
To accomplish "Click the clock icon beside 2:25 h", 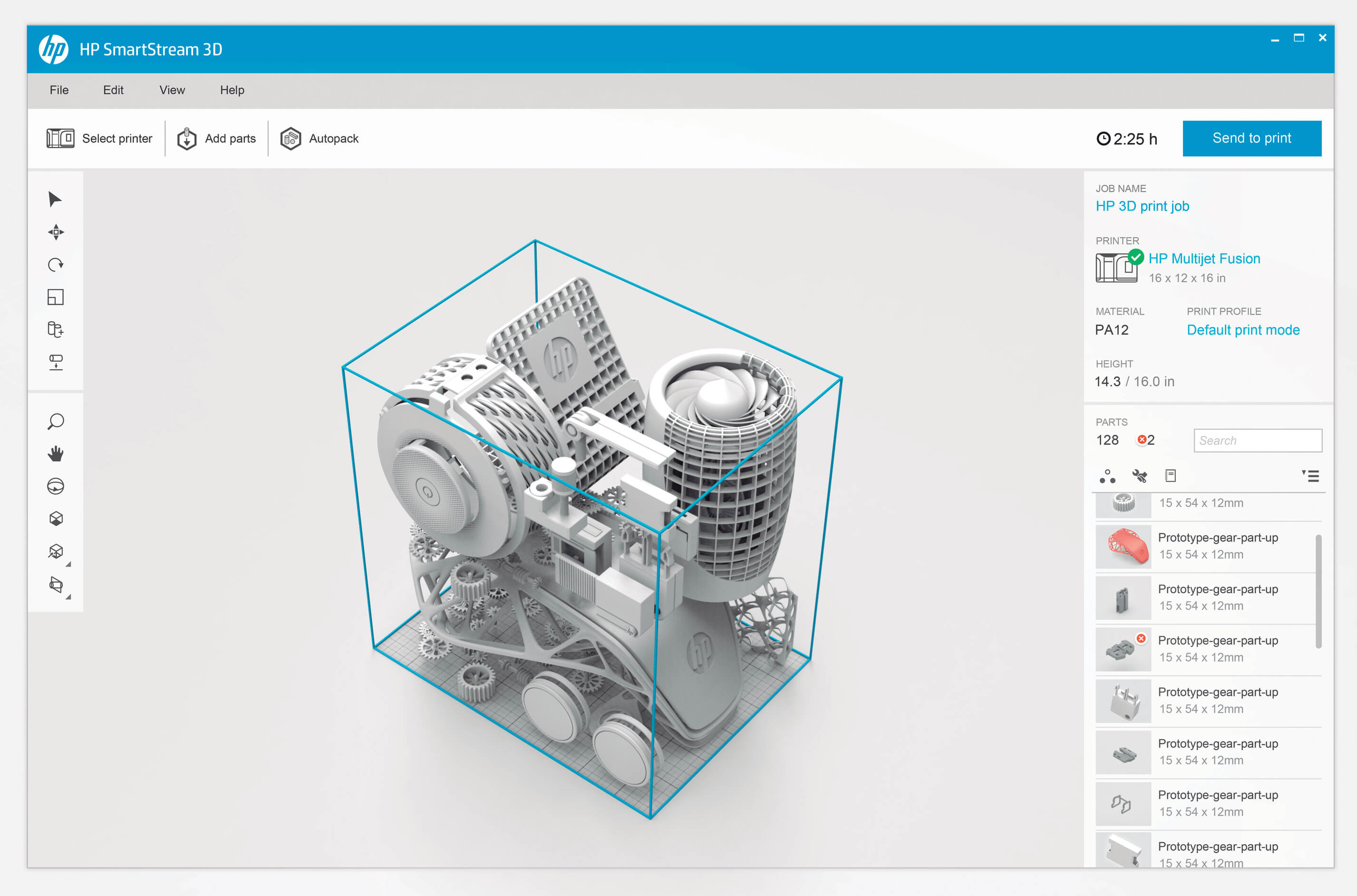I will coord(1103,139).
